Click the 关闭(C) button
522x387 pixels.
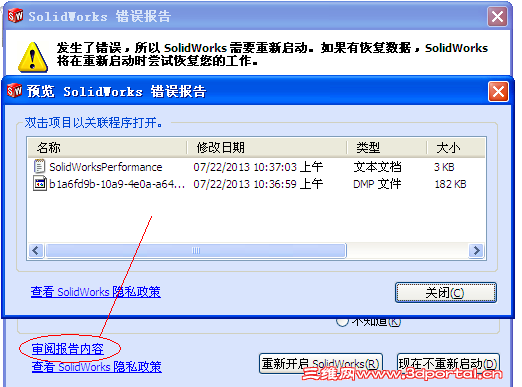(446, 293)
